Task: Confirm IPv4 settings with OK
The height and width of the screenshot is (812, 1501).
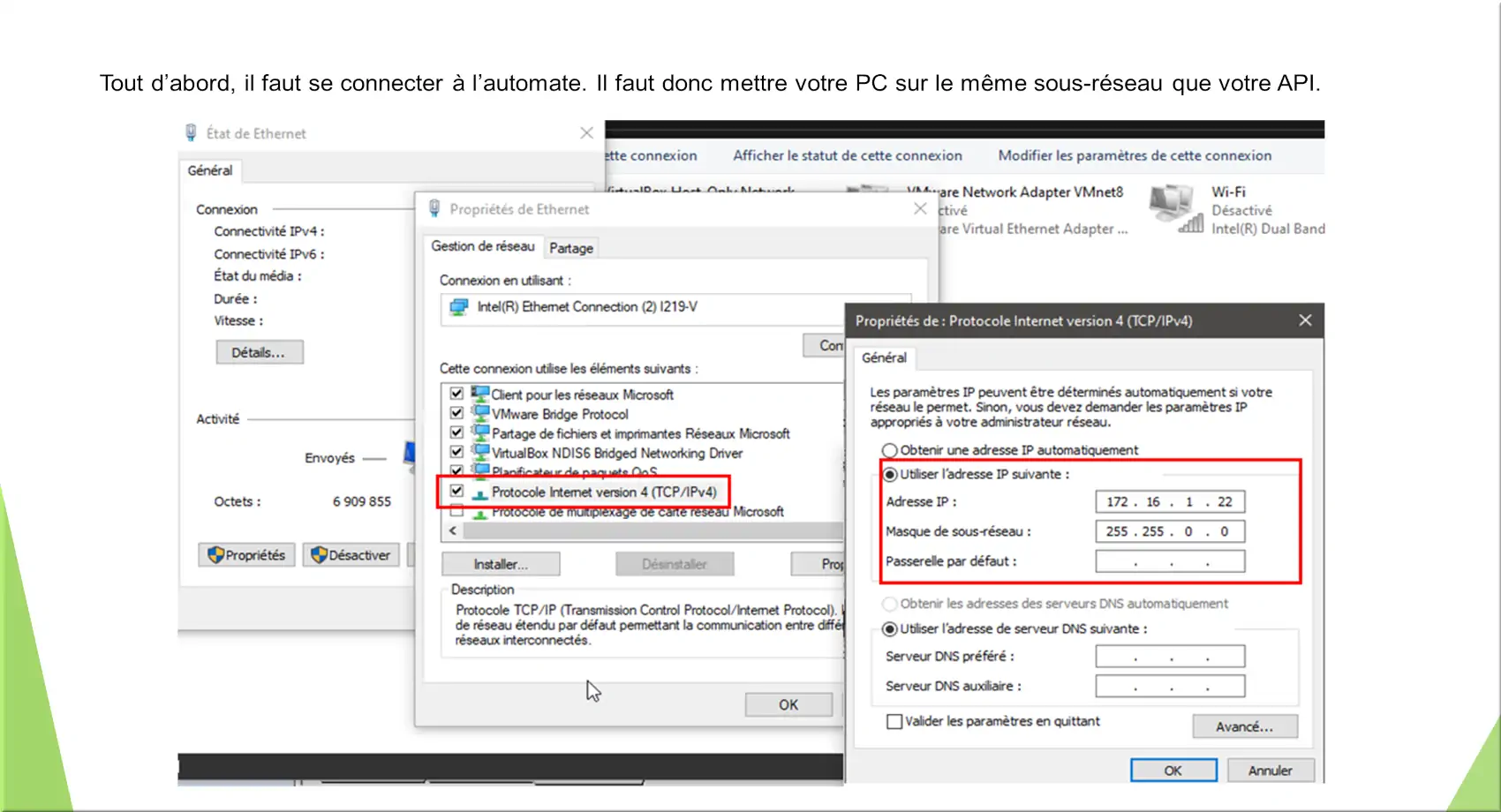Action: (1173, 771)
